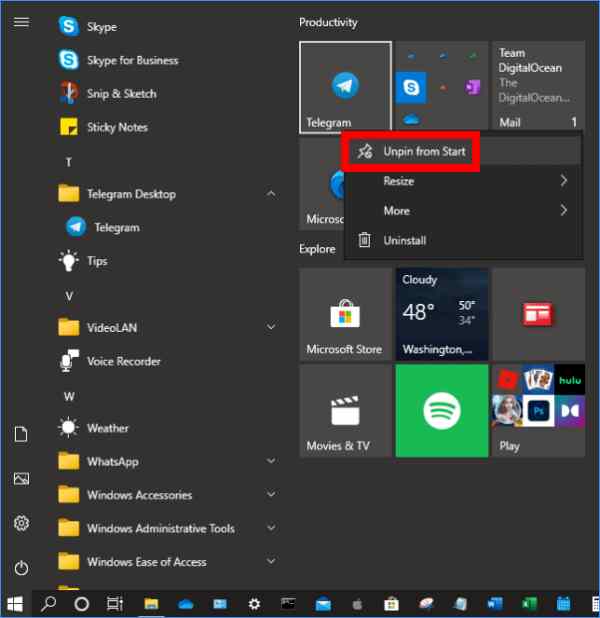Viewport: 600px width, 618px height.
Task: Expand the Start hamburger menu
Action: point(21,22)
